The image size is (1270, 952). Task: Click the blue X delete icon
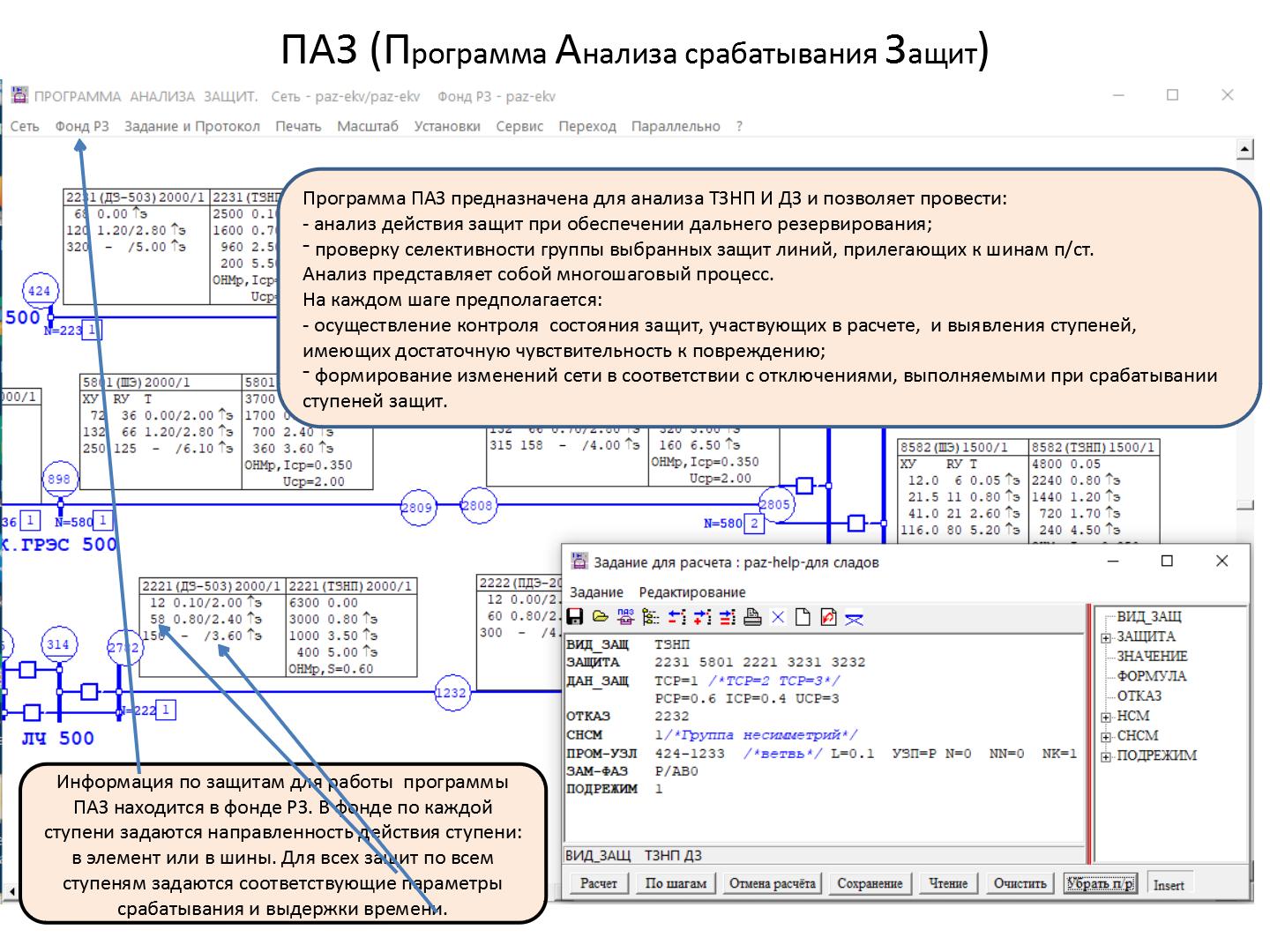[x=778, y=617]
